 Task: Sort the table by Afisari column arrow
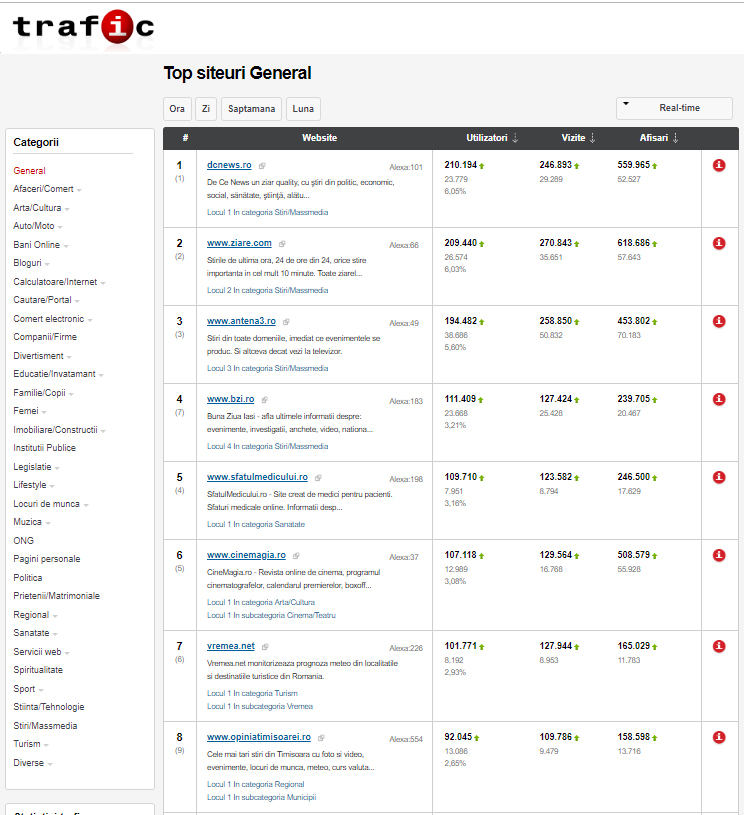pyautogui.click(x=675, y=138)
